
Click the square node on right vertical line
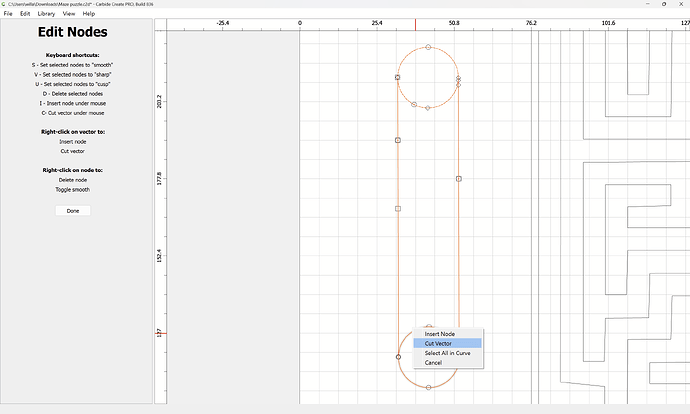click(459, 179)
